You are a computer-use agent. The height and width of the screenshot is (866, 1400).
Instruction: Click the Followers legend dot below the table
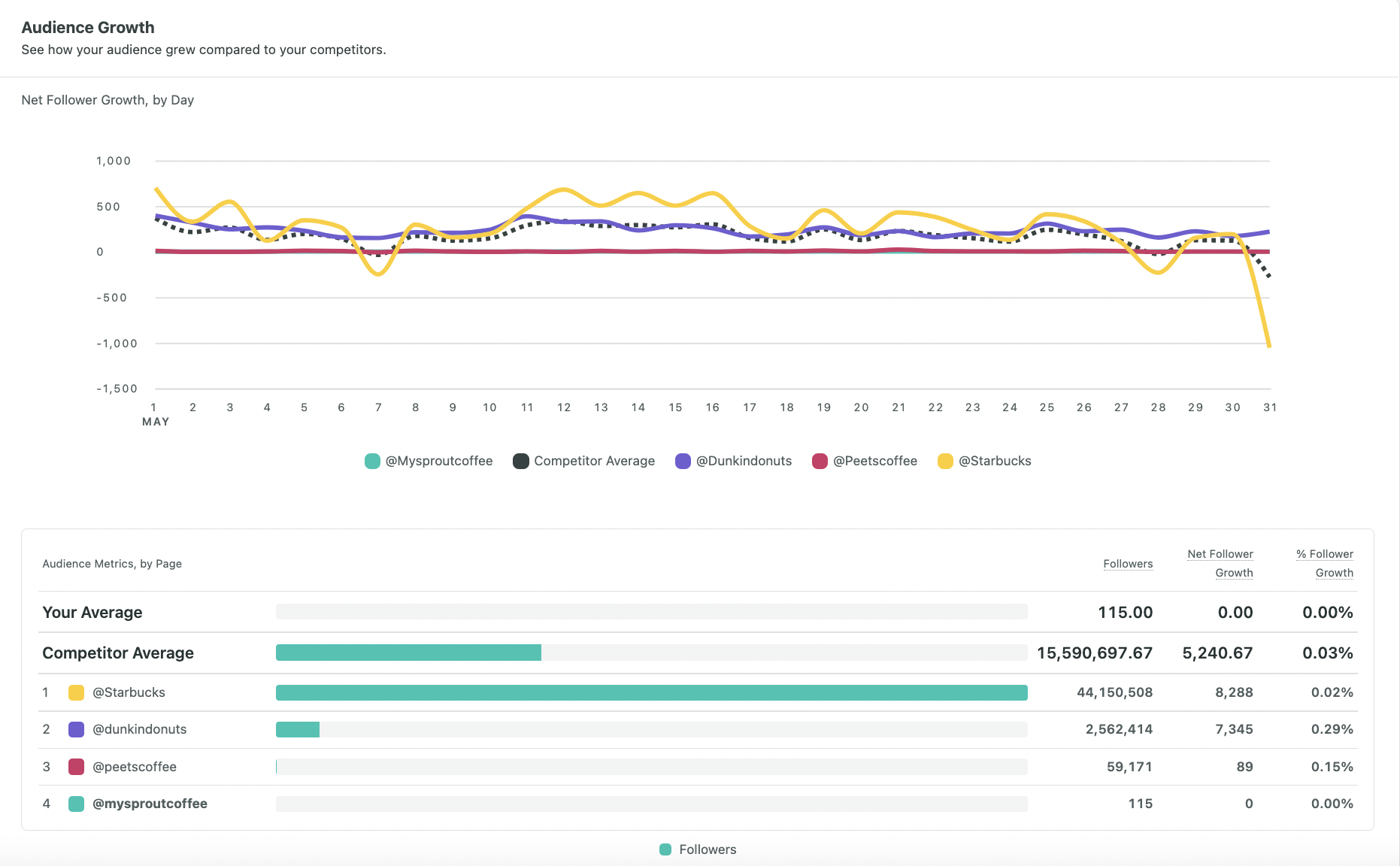tap(665, 849)
